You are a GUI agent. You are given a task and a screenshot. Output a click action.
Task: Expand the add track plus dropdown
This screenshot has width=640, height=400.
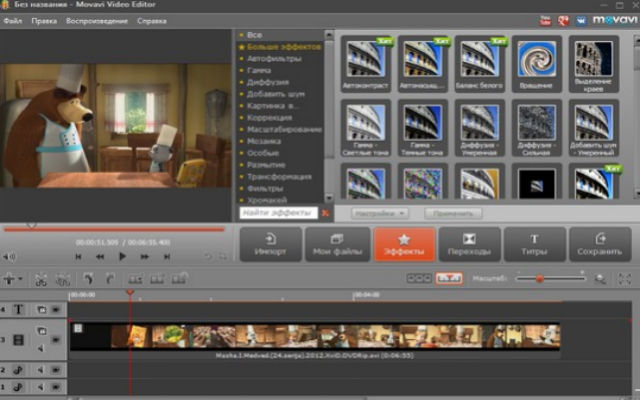(14, 279)
